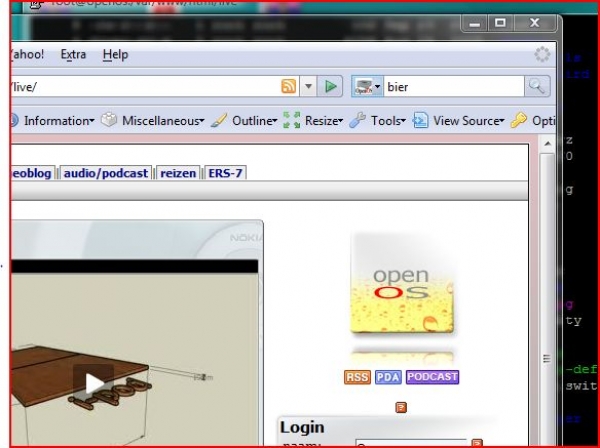Click the PODCAST badge
This screenshot has width=600, height=448.
coord(432,377)
